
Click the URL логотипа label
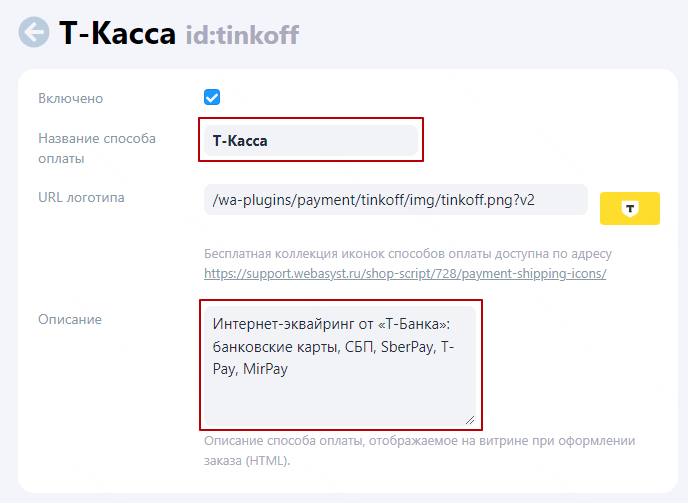pos(81,198)
